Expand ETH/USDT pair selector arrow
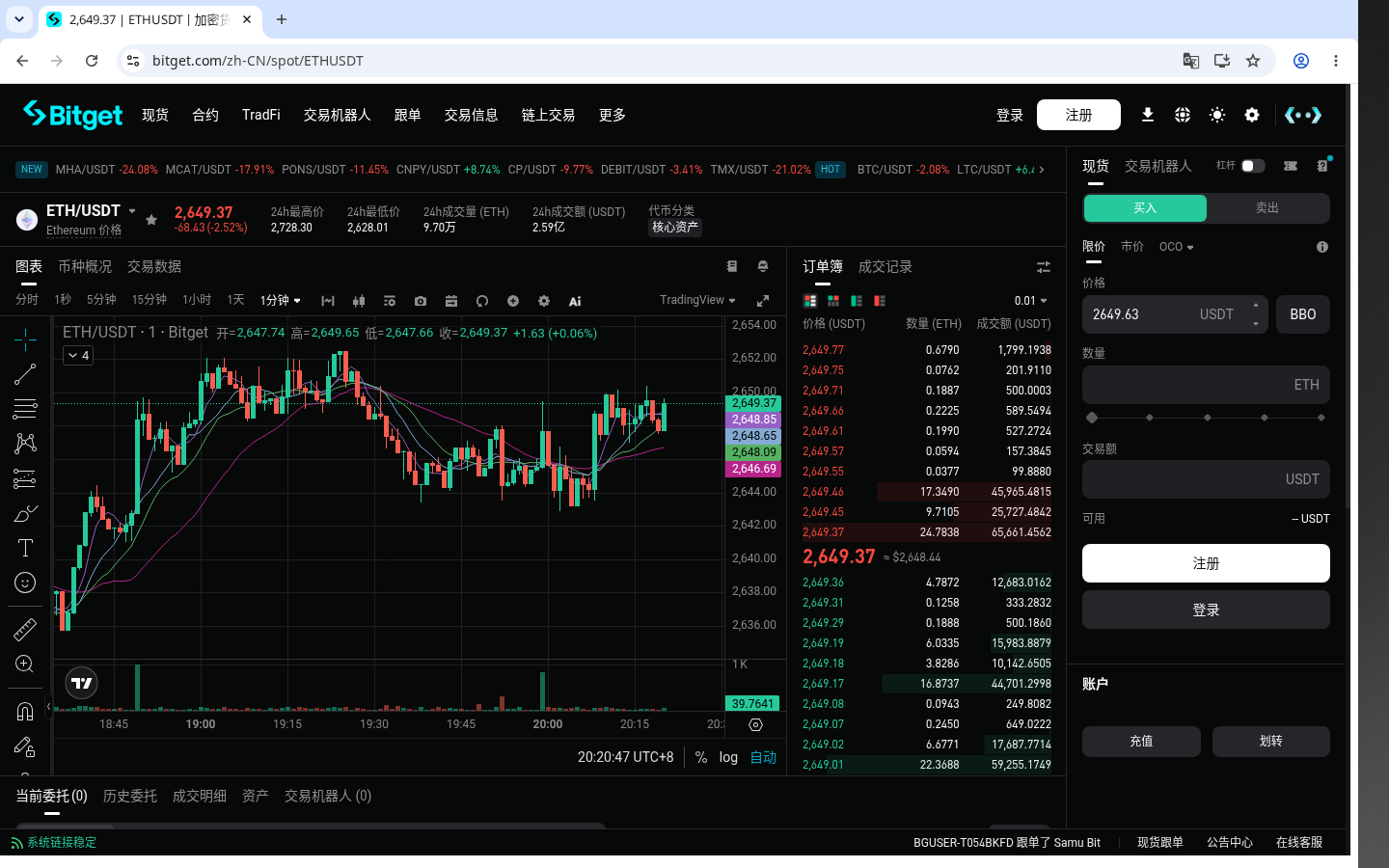The width and height of the screenshot is (1389, 868). coord(132,211)
